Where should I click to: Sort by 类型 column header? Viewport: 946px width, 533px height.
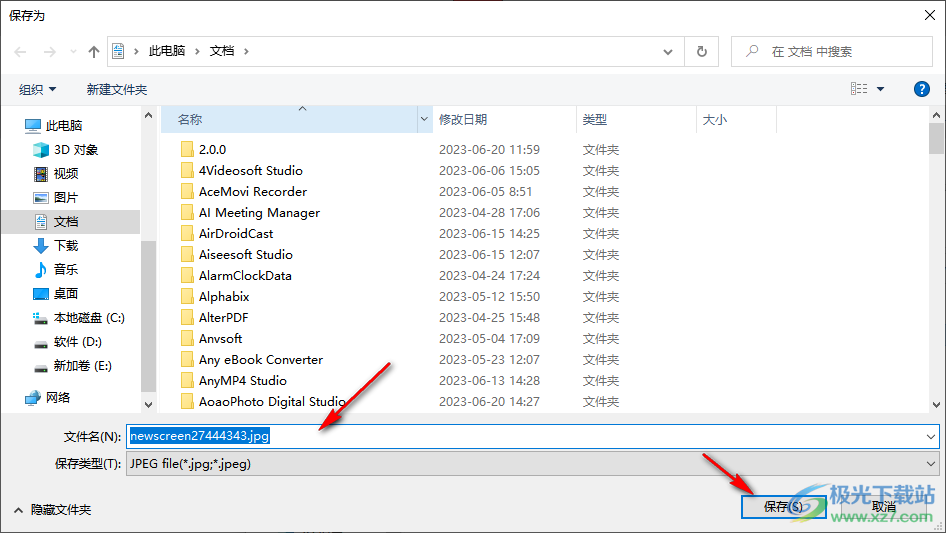coord(636,120)
